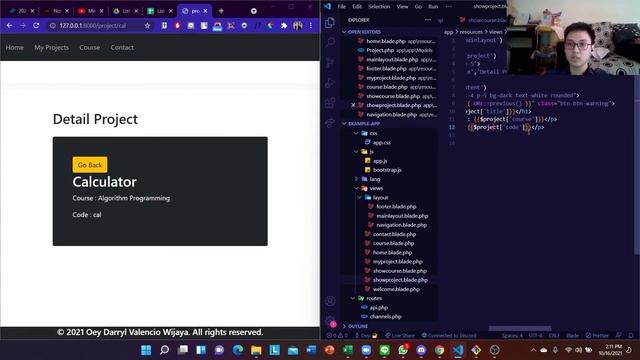This screenshot has height=360, width=640.
Task: Open Windows Start menu
Action: tap(146, 350)
